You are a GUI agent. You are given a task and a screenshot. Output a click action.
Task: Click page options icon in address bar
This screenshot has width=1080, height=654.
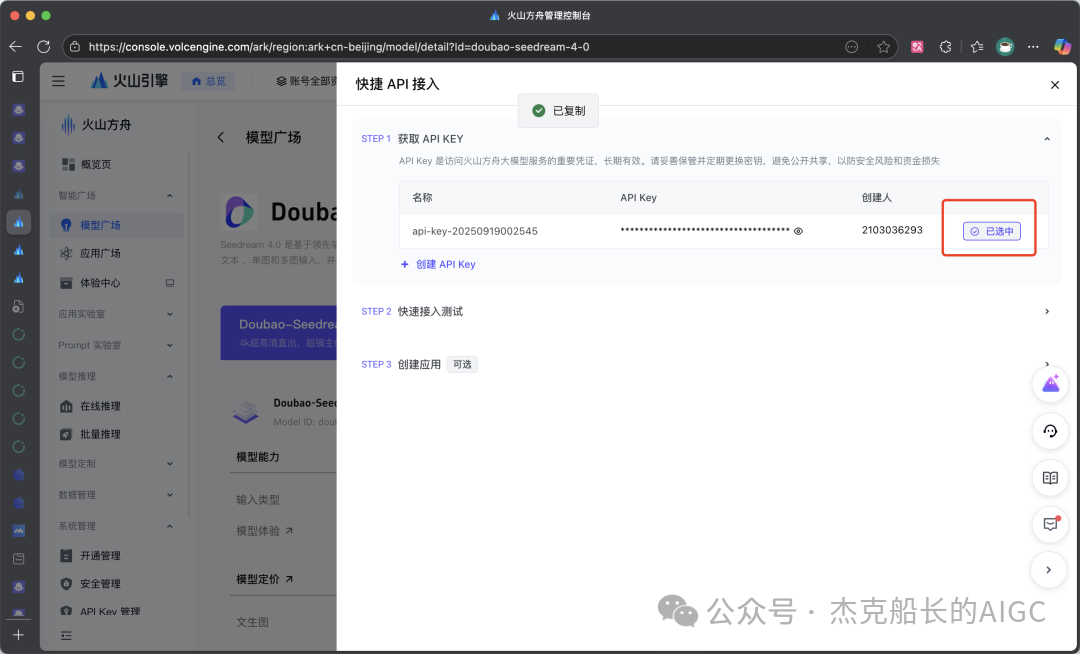pyautogui.click(x=851, y=47)
